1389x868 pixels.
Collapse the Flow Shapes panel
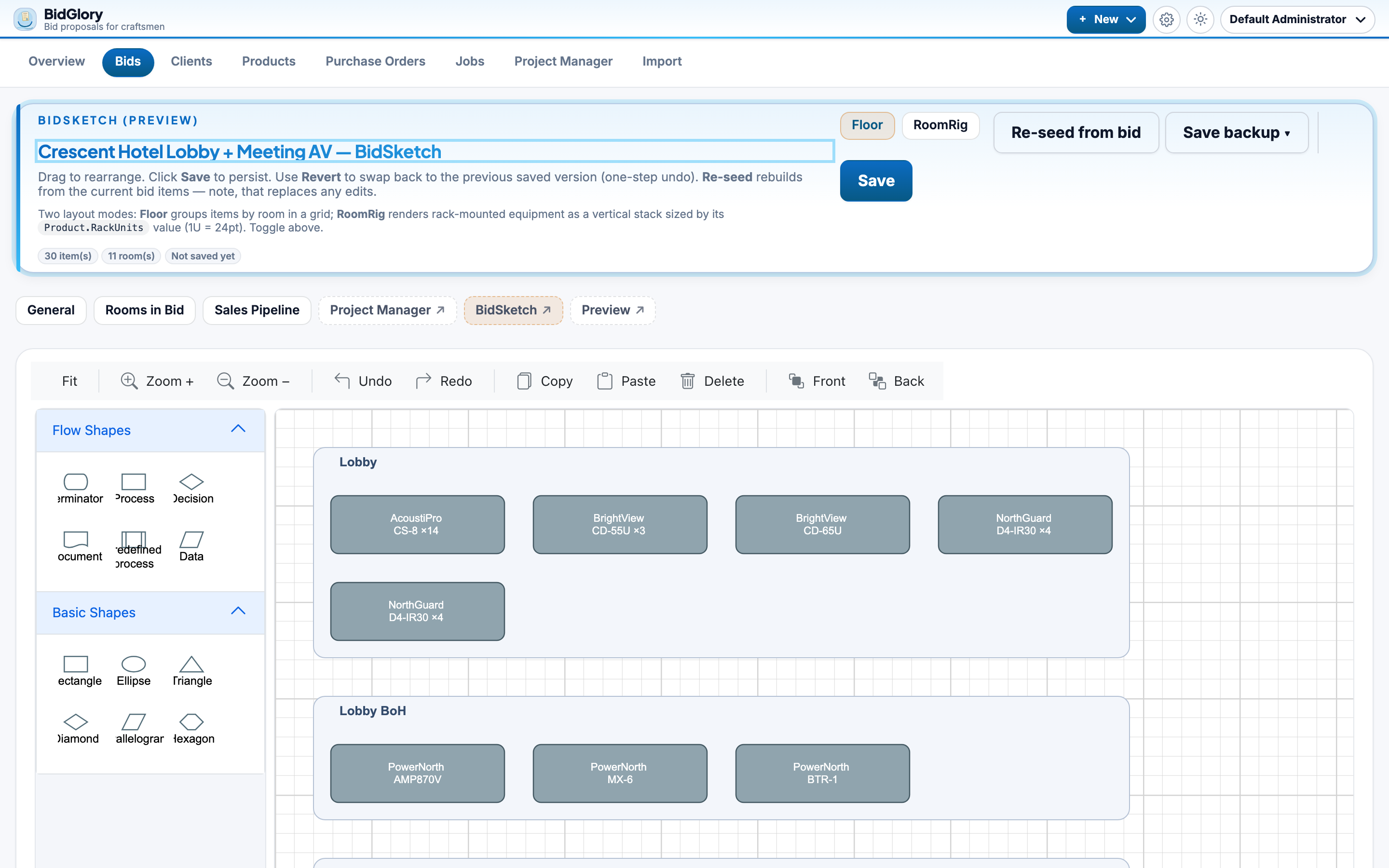238,429
